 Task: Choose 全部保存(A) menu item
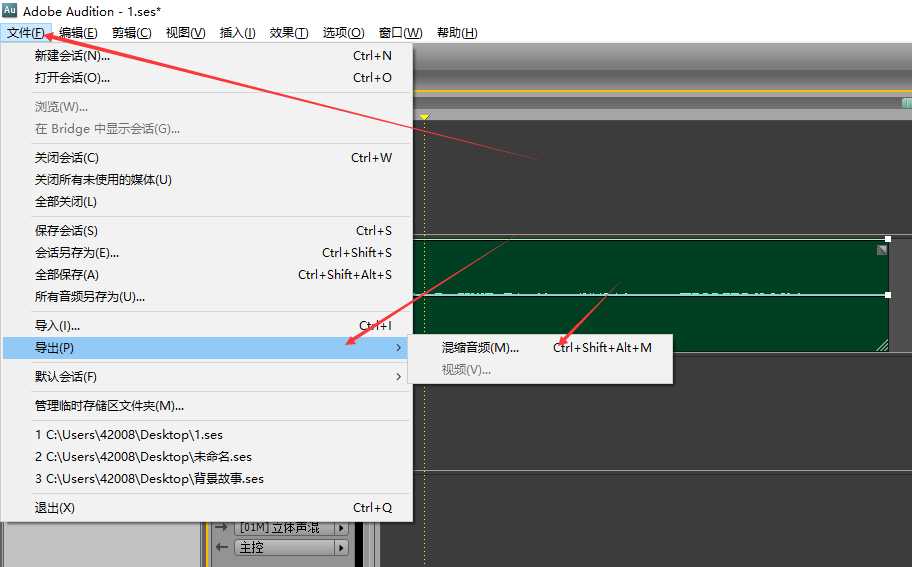tap(207, 275)
